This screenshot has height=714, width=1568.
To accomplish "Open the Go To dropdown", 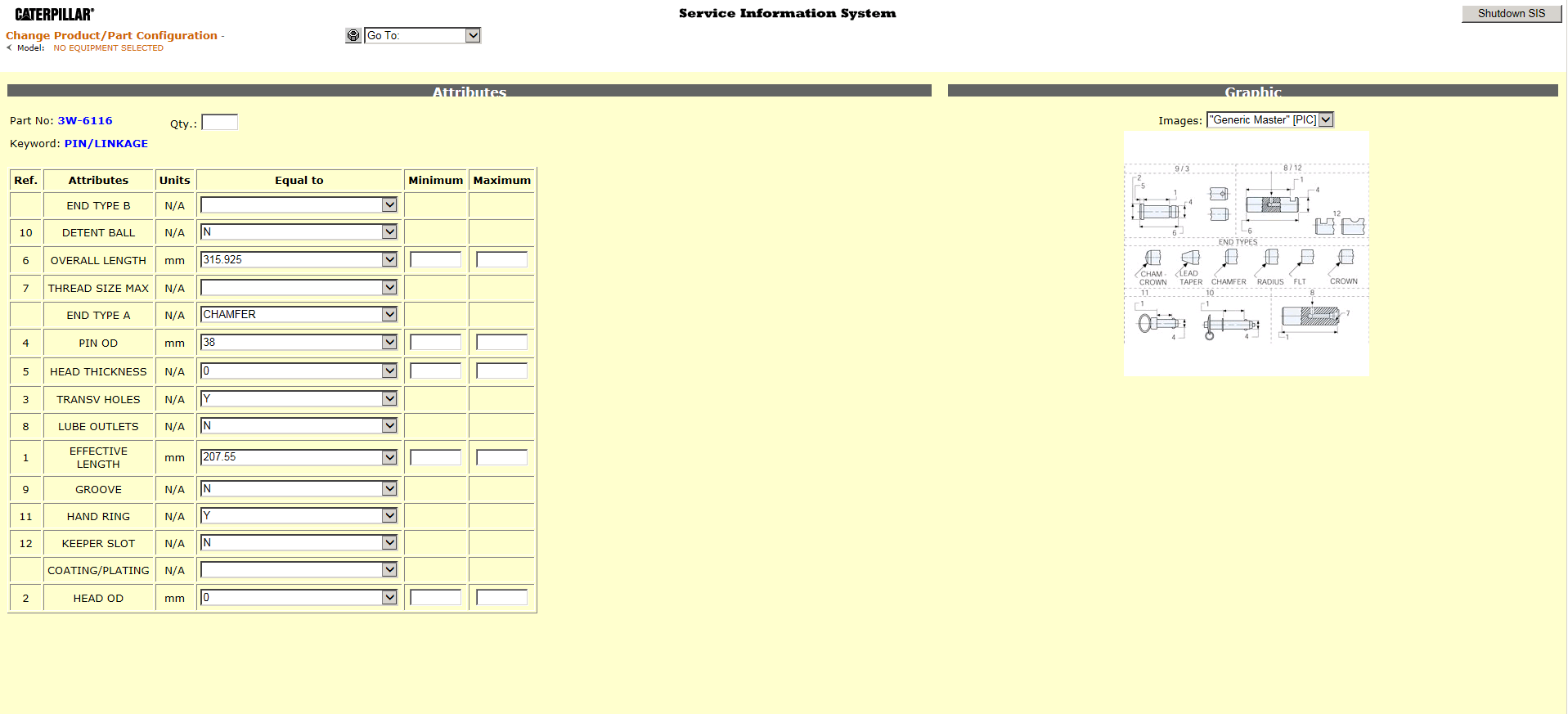I will 422,35.
